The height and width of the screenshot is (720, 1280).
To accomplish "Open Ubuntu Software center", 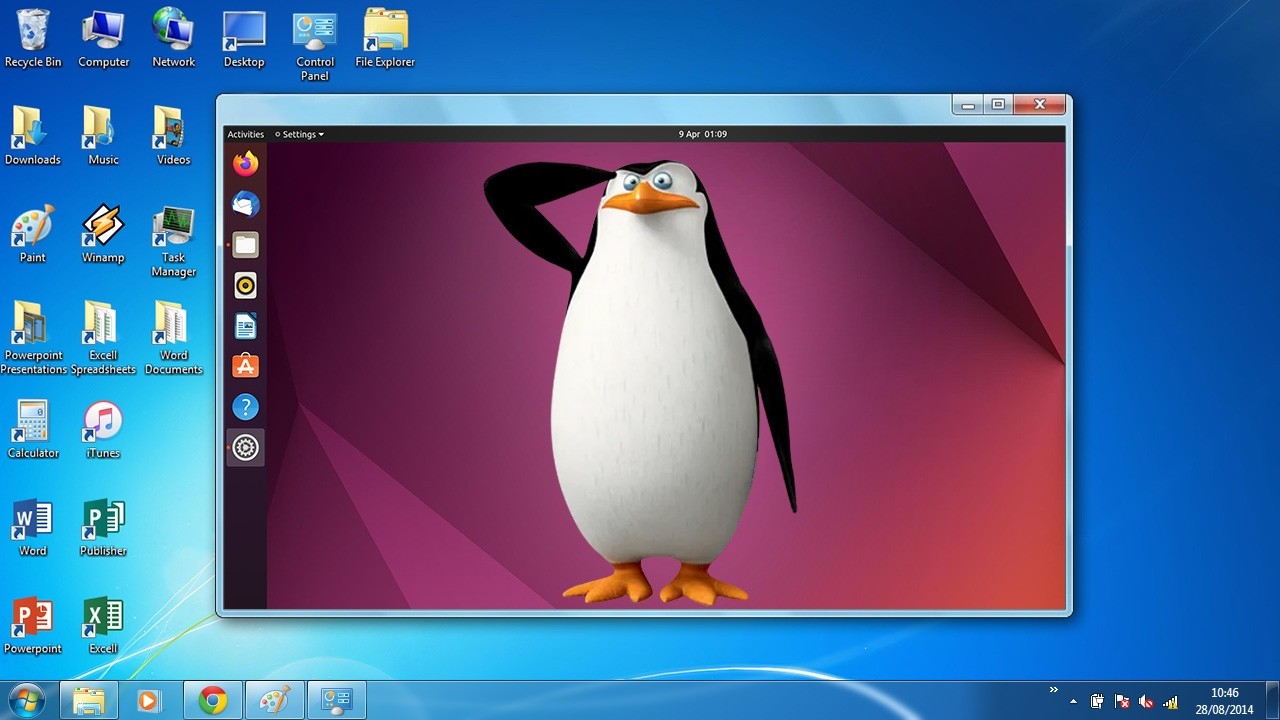I will pos(245,365).
